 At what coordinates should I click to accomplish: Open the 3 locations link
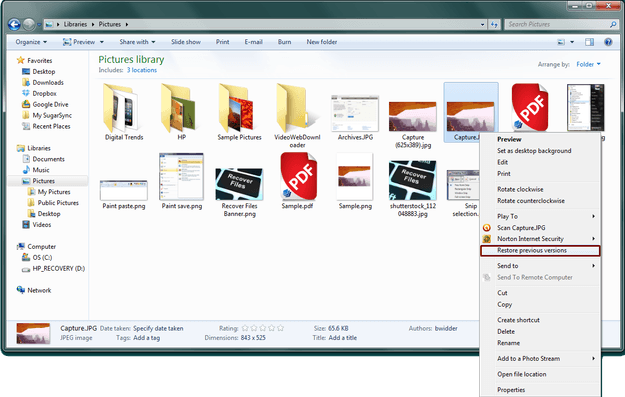pos(142,70)
